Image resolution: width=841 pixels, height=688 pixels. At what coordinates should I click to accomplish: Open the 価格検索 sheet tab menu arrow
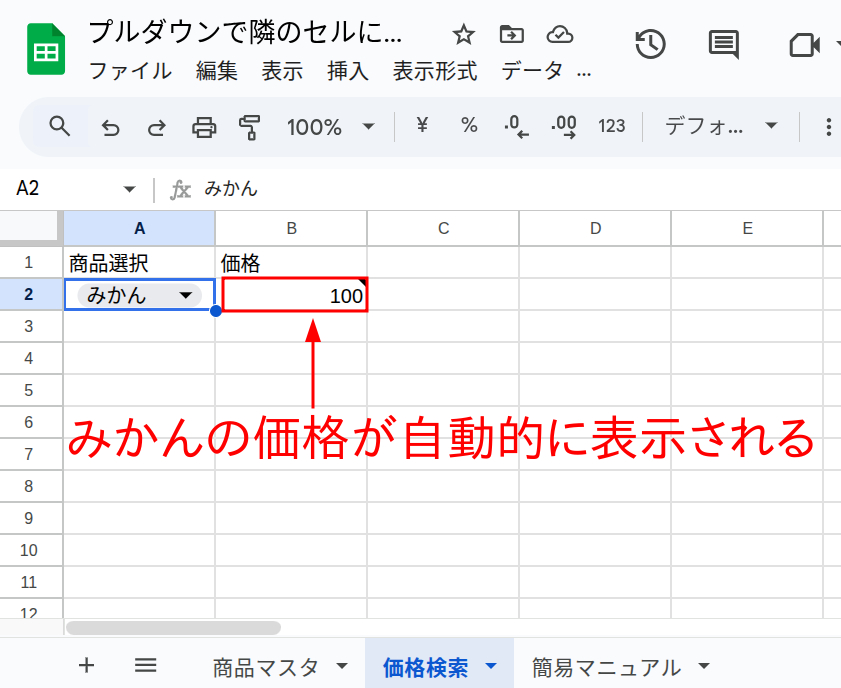pos(490,665)
